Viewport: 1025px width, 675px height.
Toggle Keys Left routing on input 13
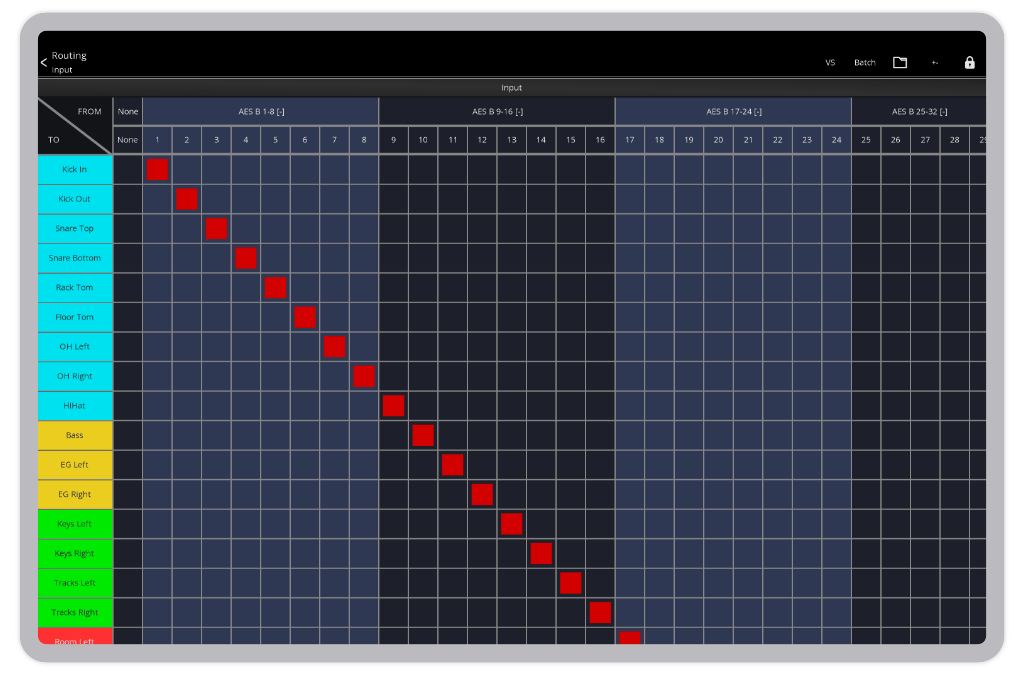click(x=511, y=523)
